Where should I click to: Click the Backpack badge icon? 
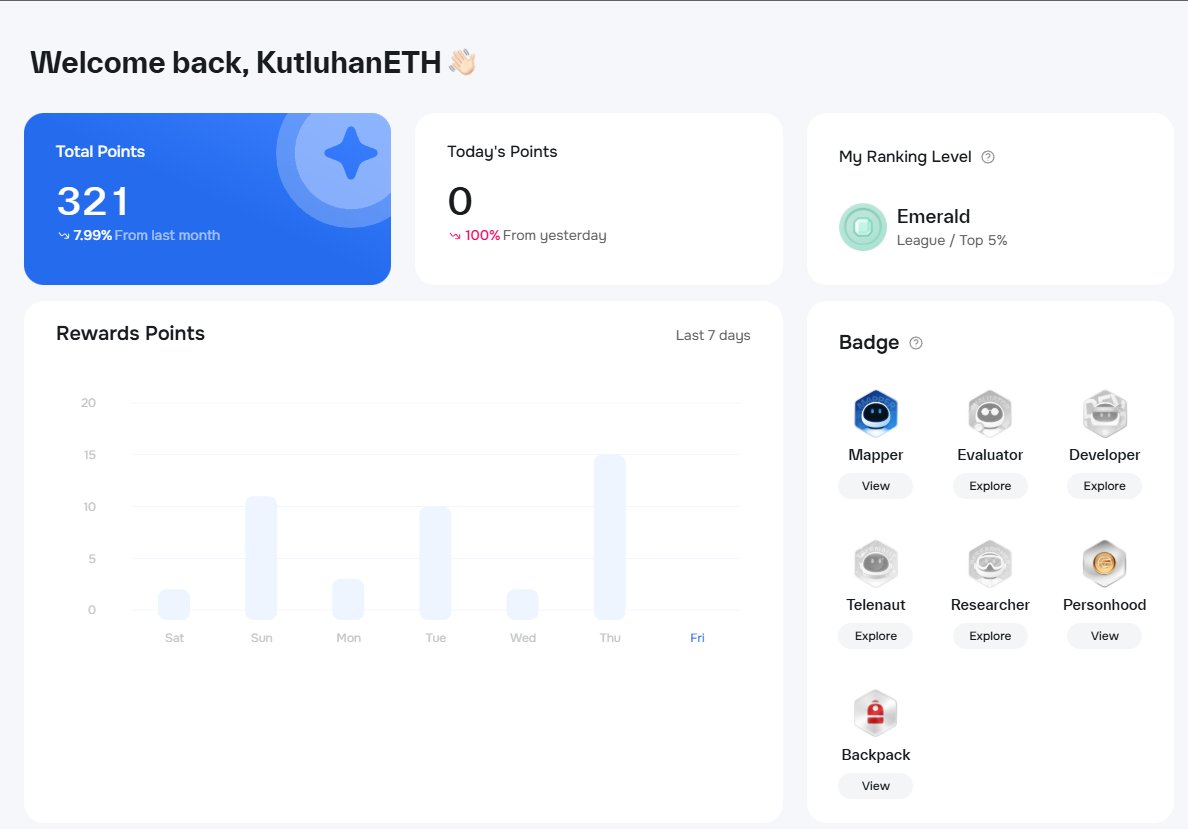coord(876,713)
